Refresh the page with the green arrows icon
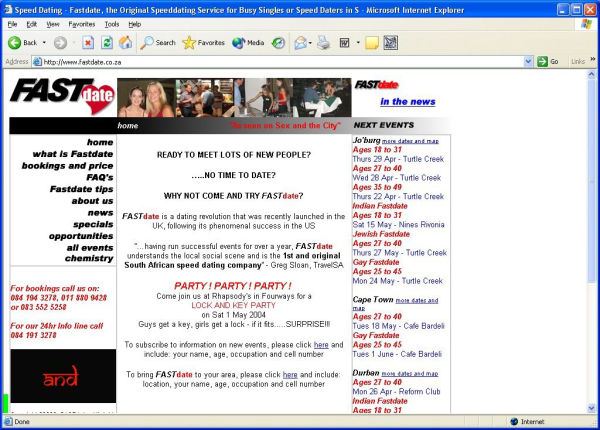Viewport: 600px width, 430px height. (107, 43)
